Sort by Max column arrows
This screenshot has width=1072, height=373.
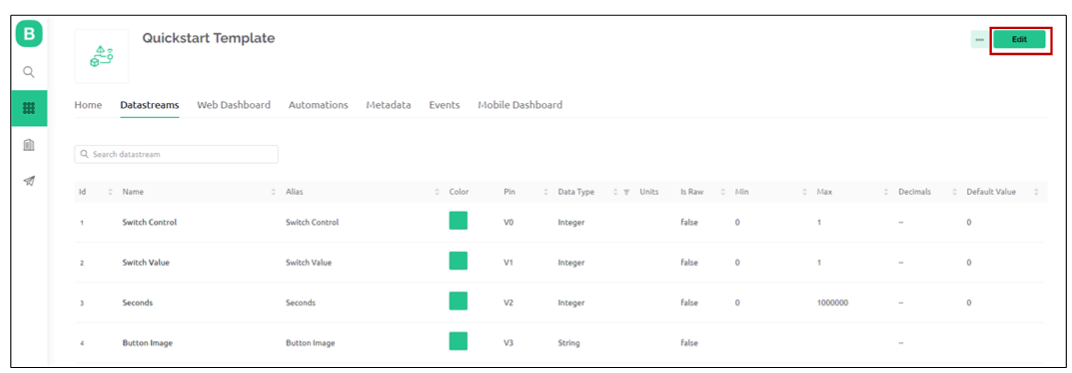[x=886, y=193]
